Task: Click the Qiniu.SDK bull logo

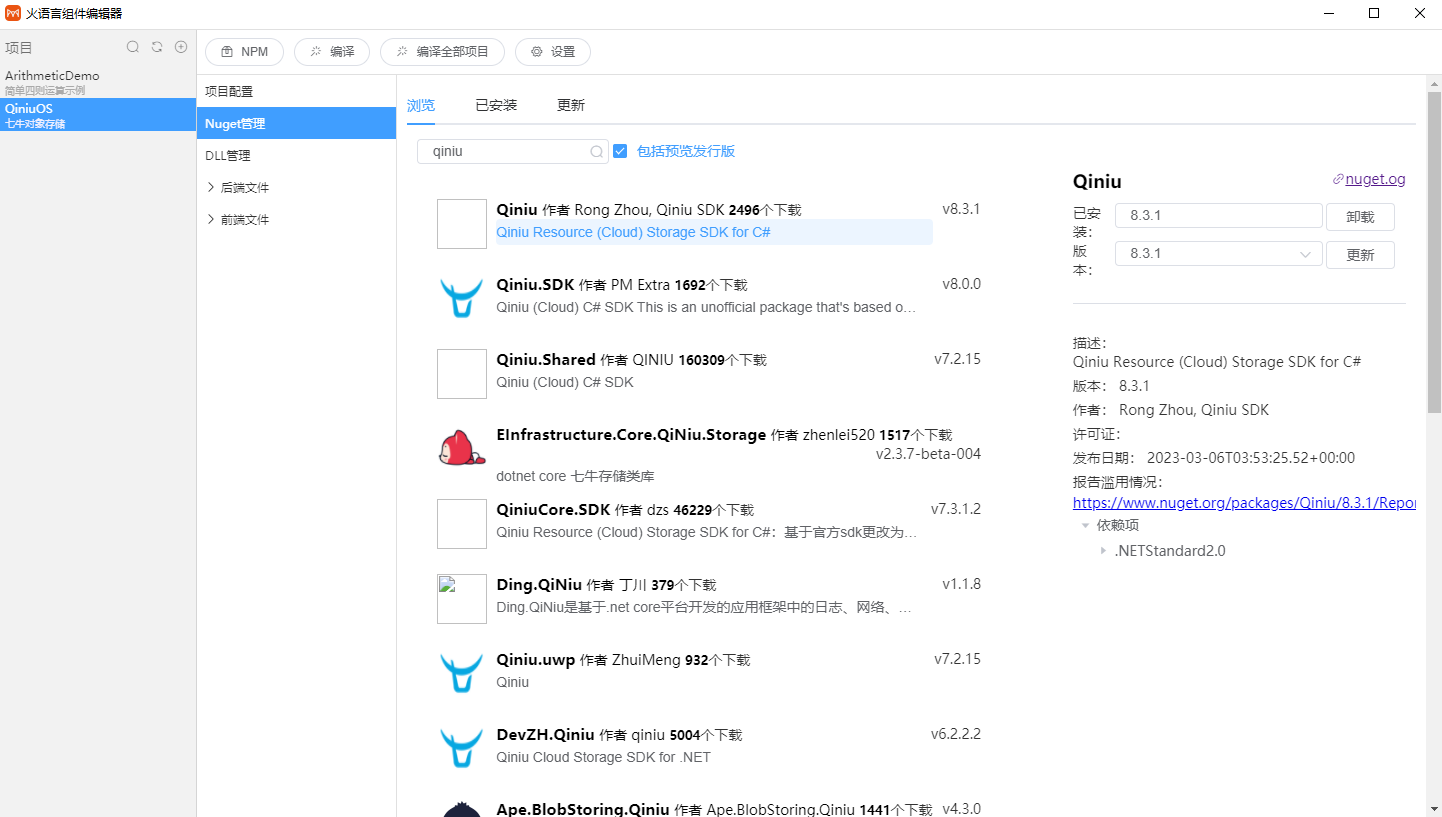Action: point(461,298)
